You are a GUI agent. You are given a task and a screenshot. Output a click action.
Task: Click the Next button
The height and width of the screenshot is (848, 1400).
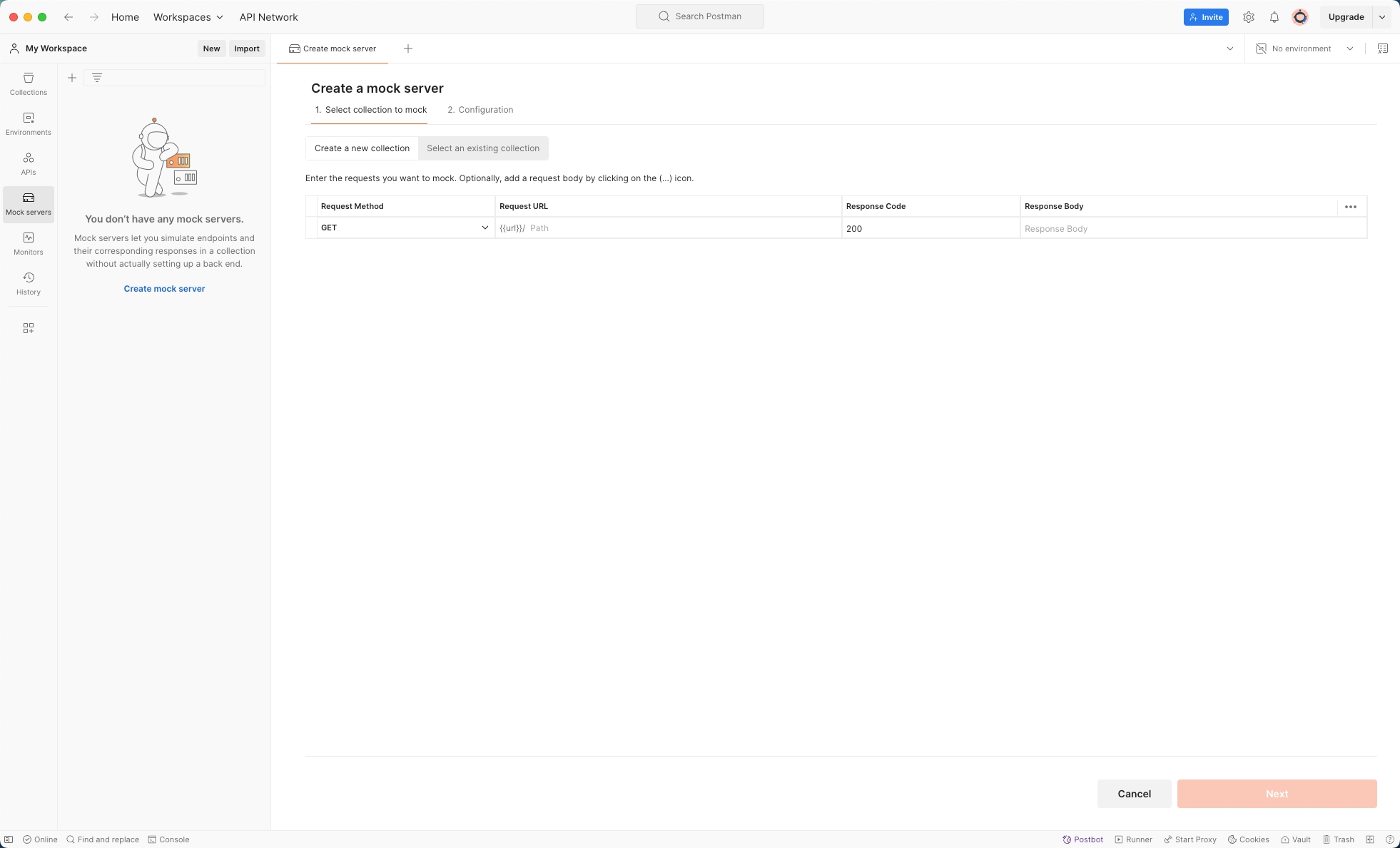pos(1277,794)
